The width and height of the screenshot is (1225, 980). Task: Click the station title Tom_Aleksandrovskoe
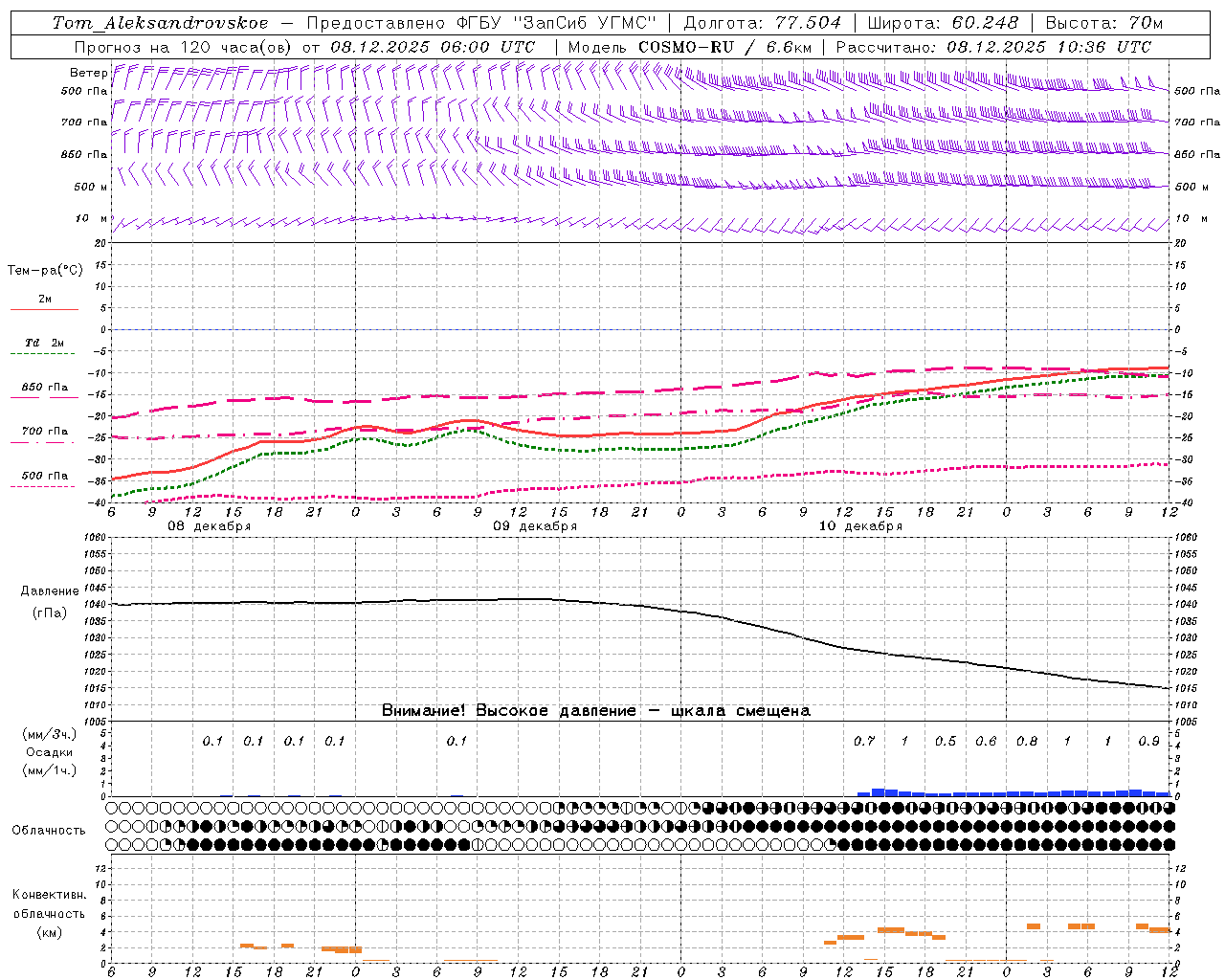point(160,23)
